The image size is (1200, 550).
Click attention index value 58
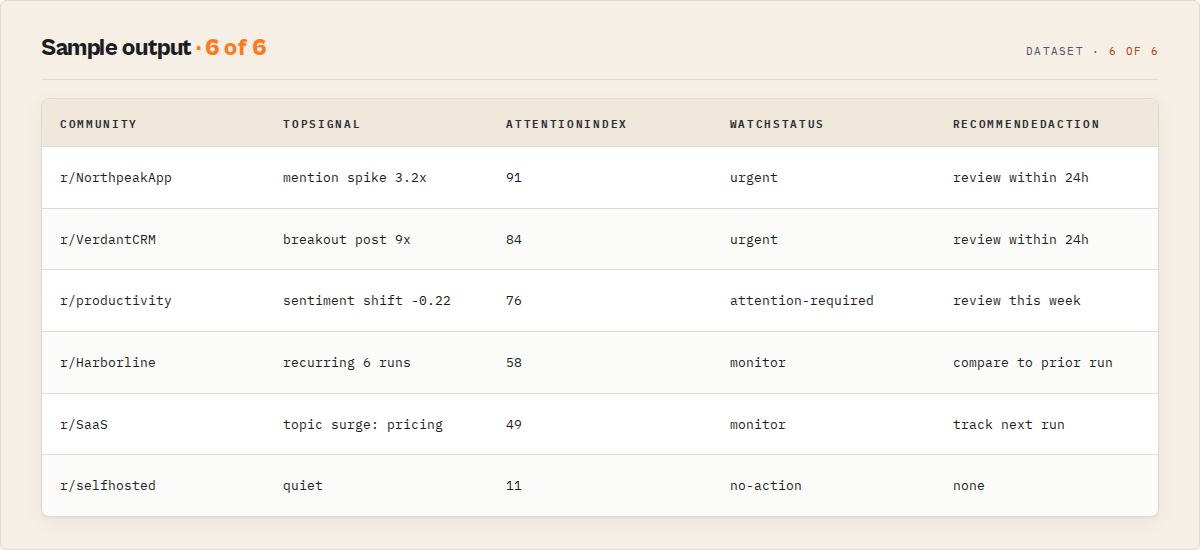(x=514, y=363)
